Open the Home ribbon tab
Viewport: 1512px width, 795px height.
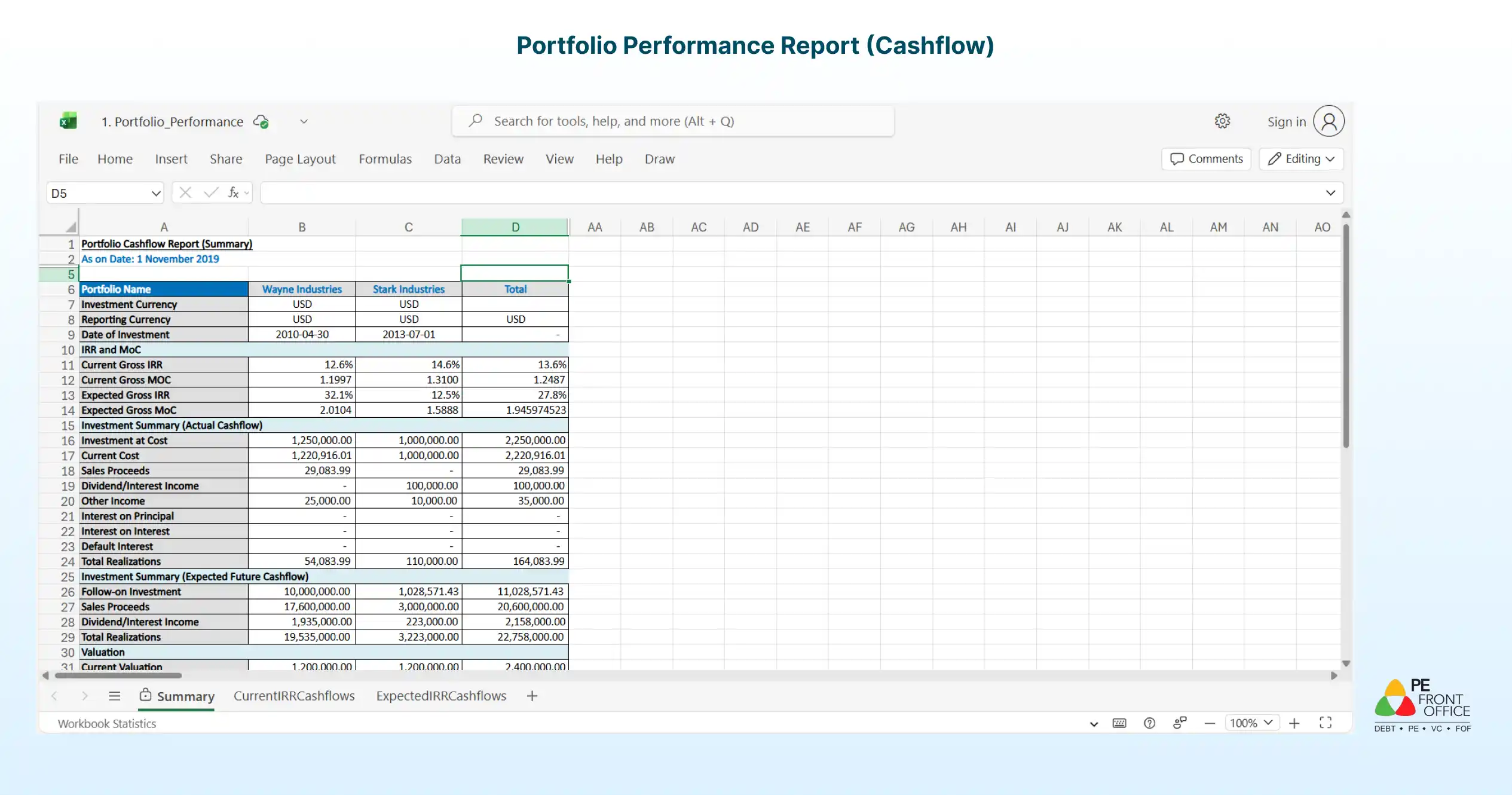click(x=115, y=159)
